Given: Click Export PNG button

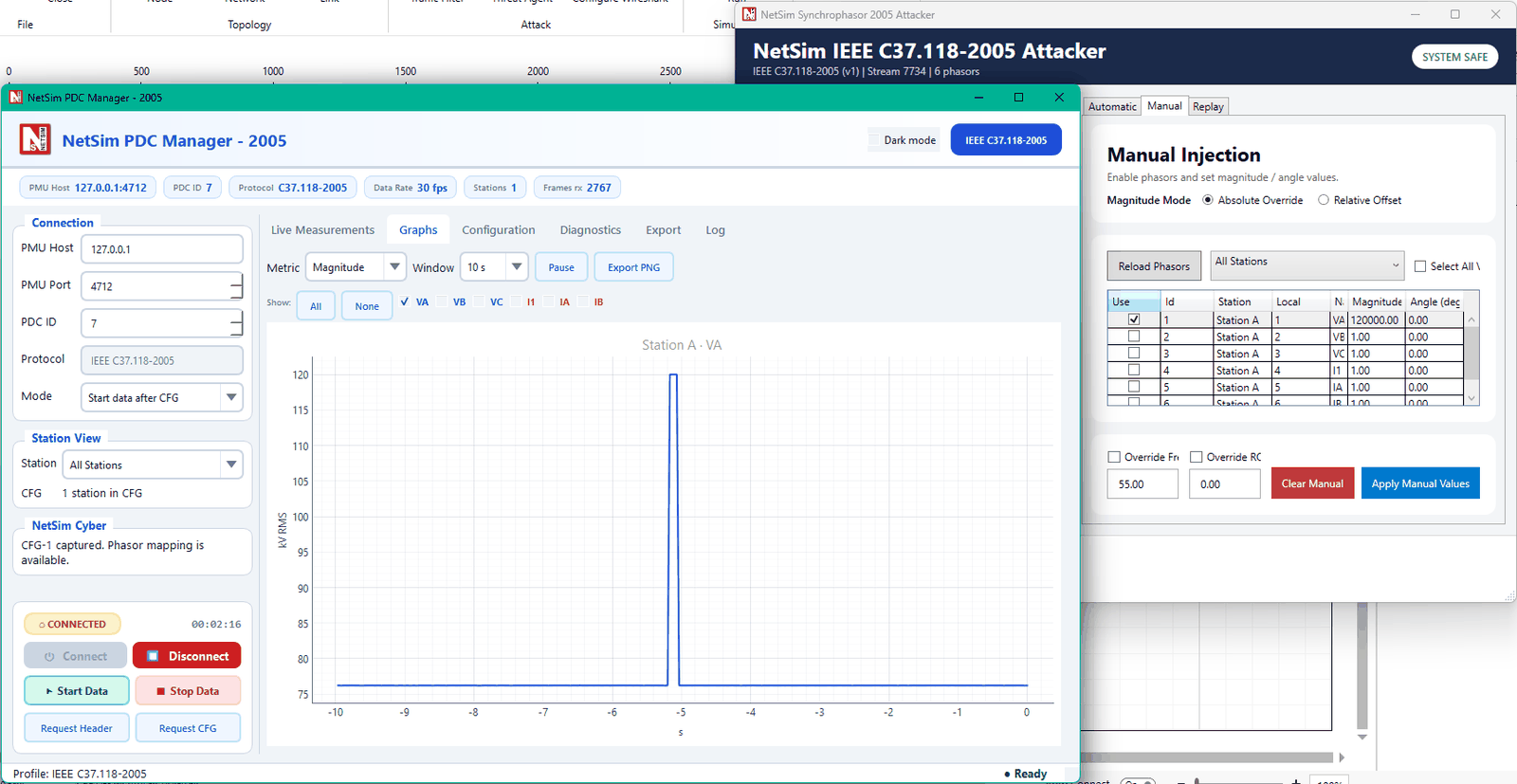Looking at the screenshot, I should 634,267.
